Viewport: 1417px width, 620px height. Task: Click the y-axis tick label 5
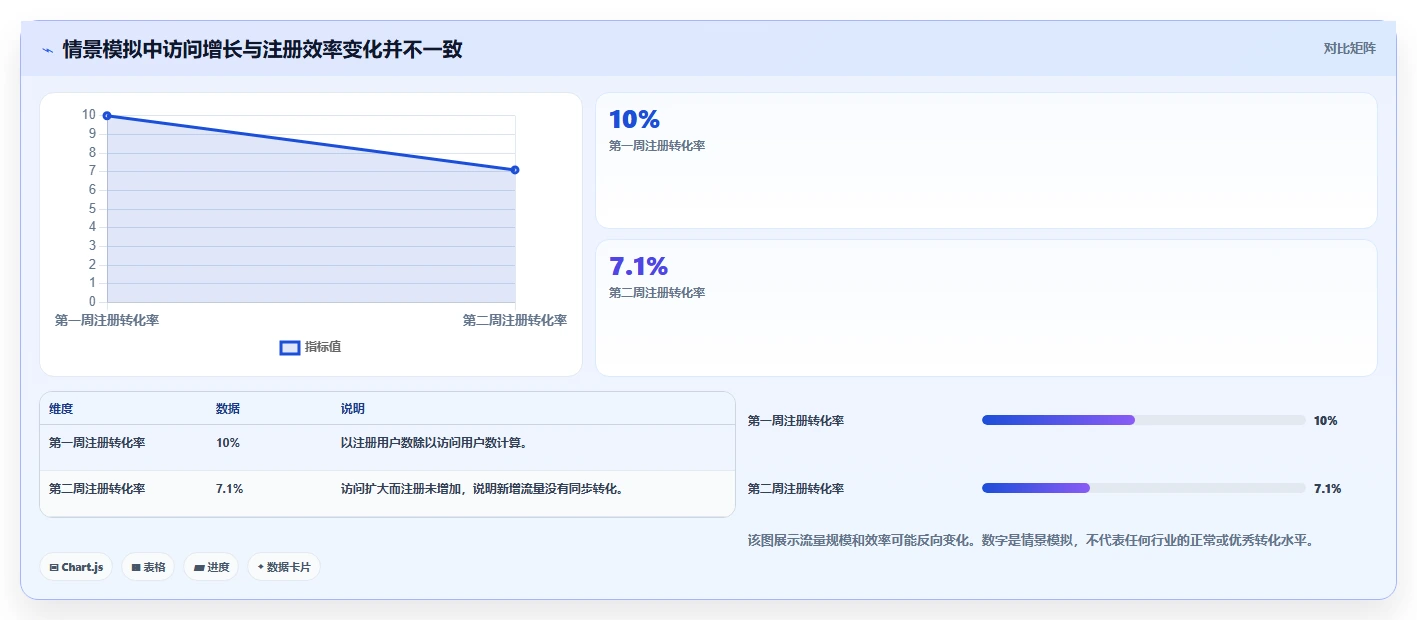click(92, 208)
